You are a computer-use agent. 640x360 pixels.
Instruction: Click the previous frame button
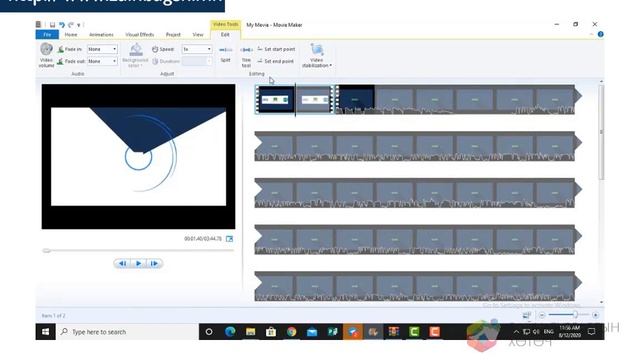point(122,264)
